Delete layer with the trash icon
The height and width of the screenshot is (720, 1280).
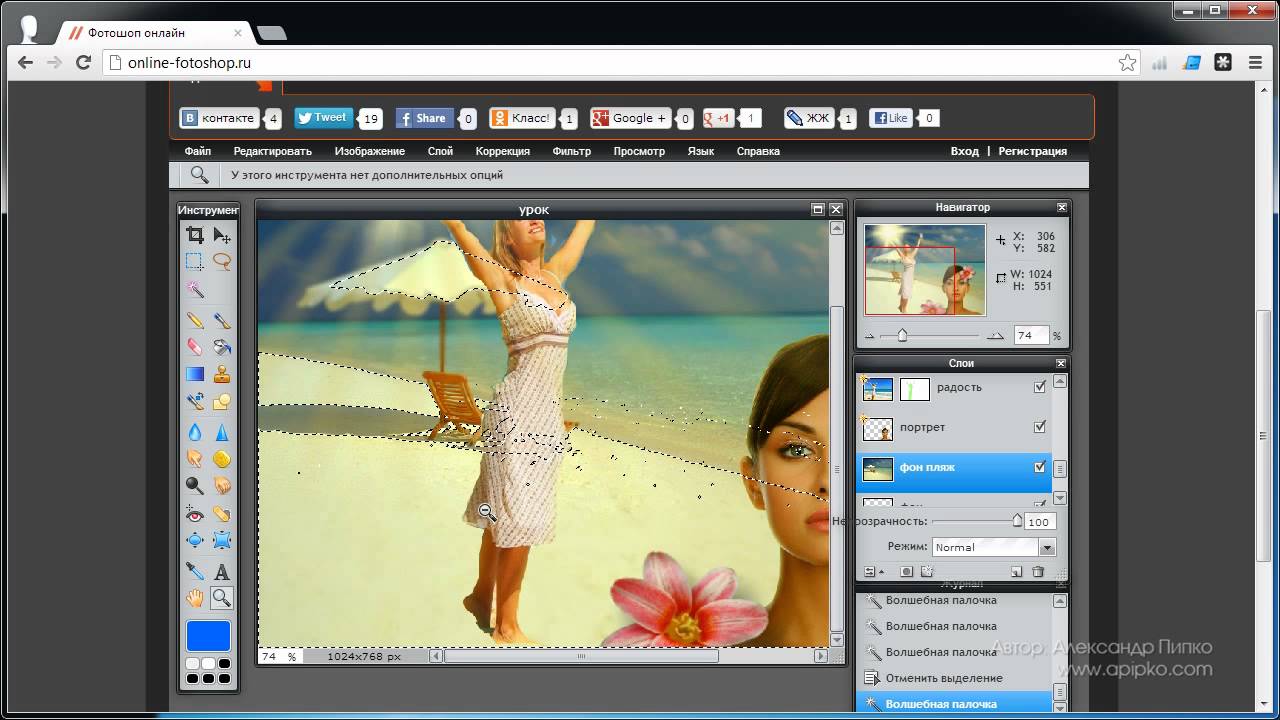(x=1038, y=572)
